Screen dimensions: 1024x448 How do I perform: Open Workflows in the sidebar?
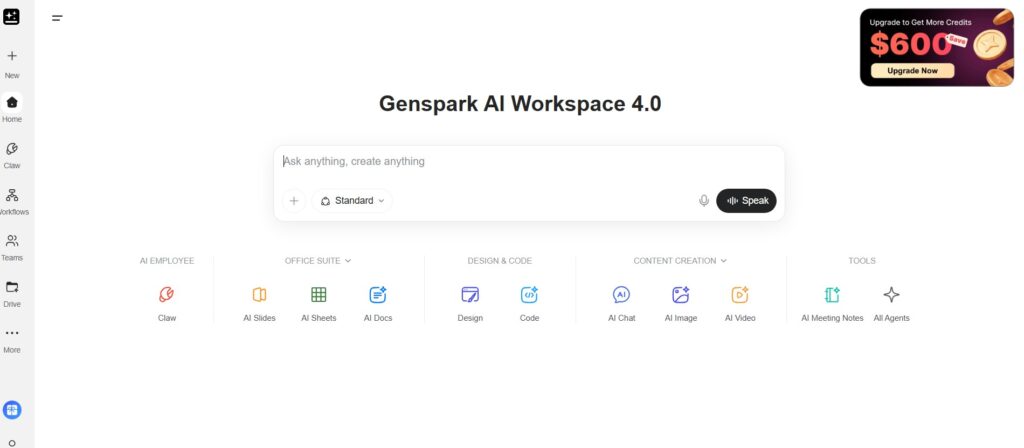12,202
